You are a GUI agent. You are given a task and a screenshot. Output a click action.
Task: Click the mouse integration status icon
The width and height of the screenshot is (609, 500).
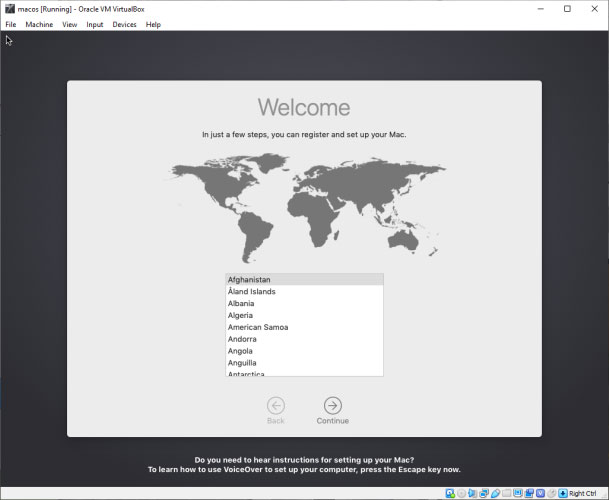(x=551, y=493)
